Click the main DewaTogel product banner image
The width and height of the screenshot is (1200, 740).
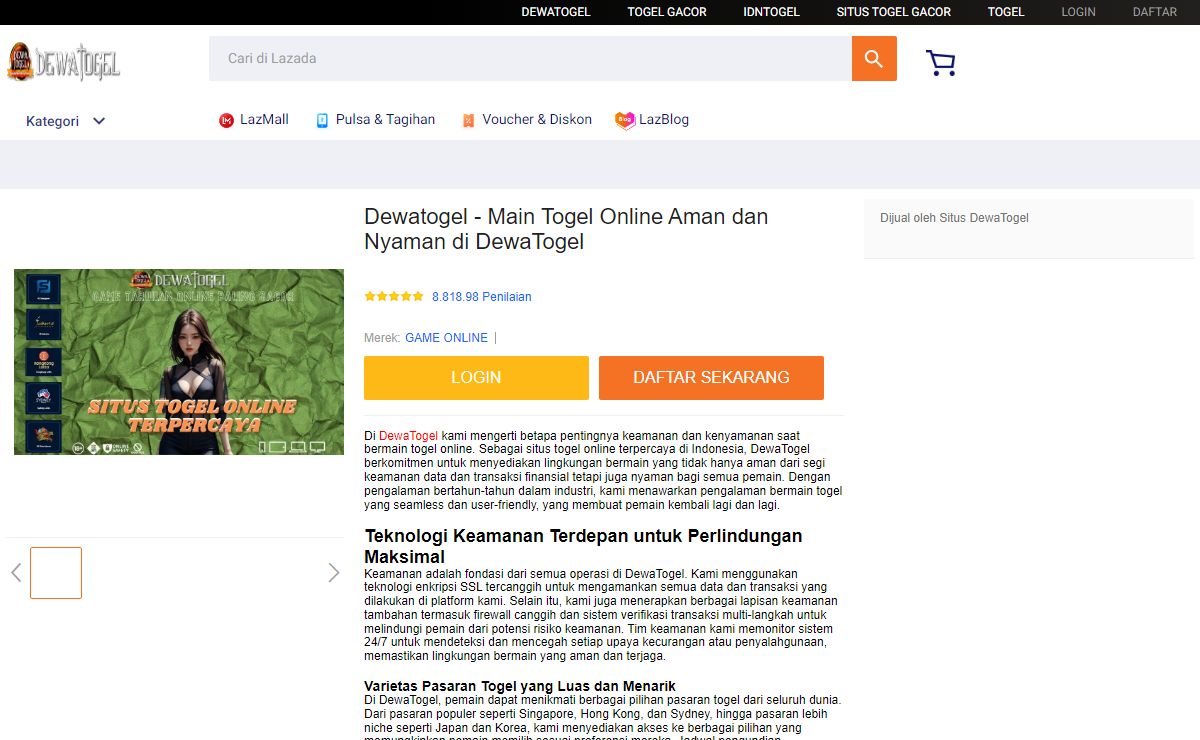pyautogui.click(x=179, y=362)
